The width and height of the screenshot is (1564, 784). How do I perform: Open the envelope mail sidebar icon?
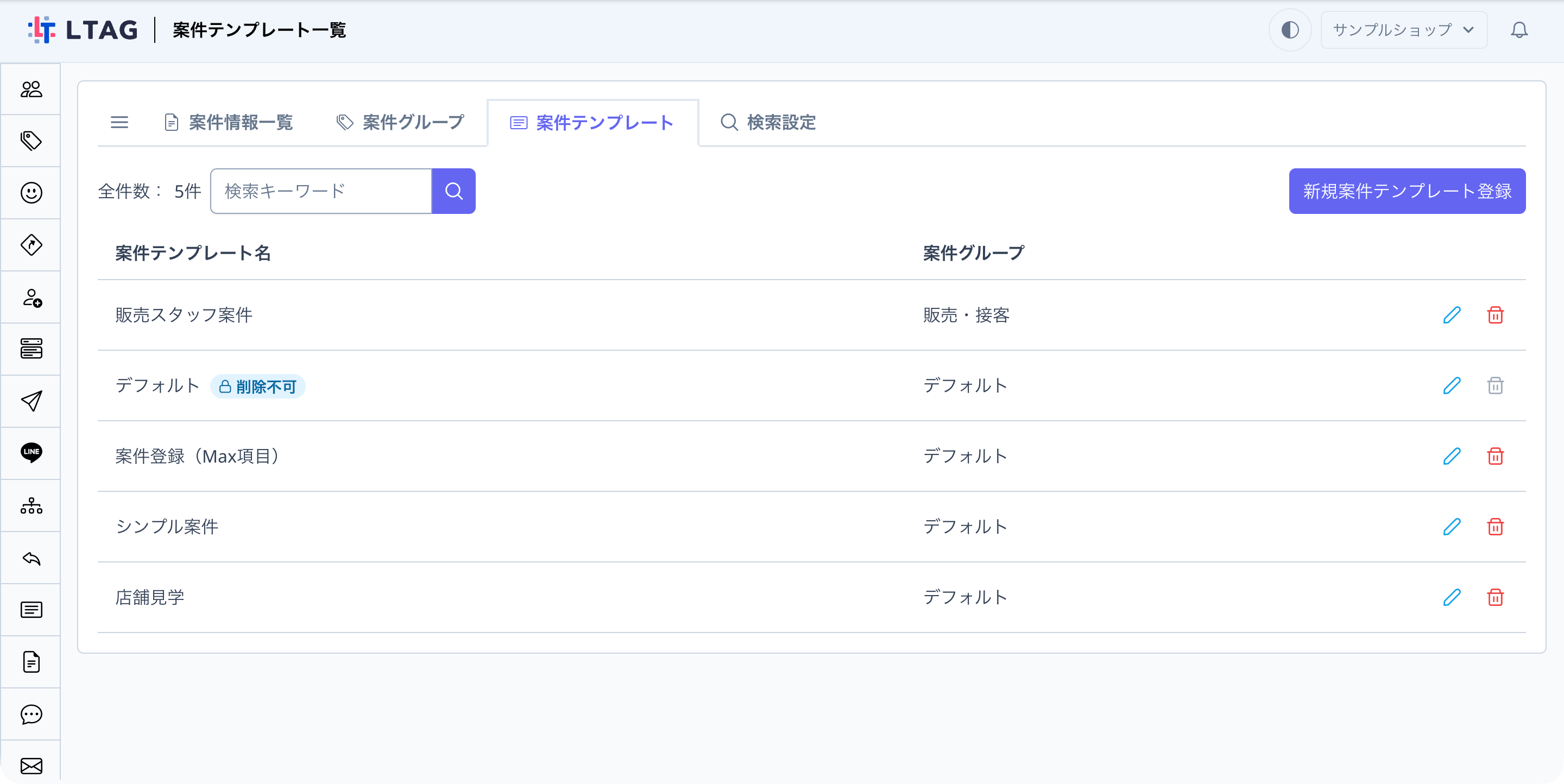(31, 766)
